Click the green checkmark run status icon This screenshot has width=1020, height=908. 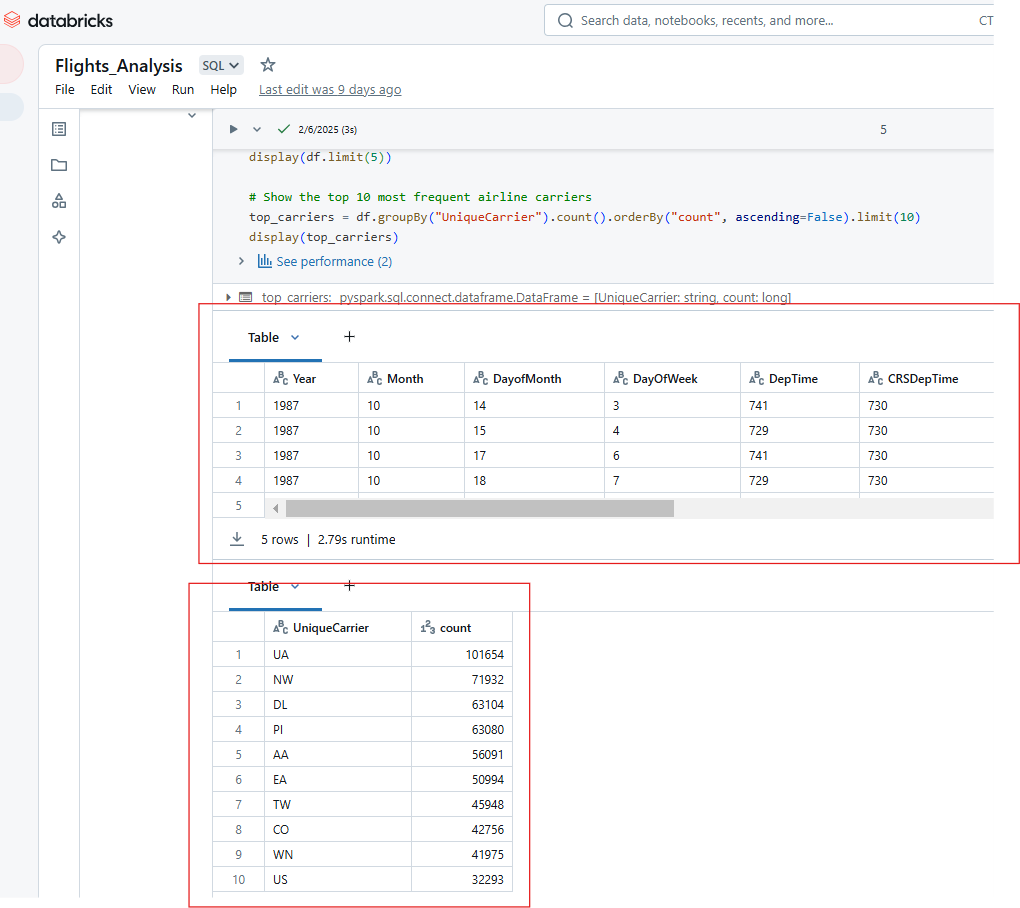pyautogui.click(x=283, y=129)
